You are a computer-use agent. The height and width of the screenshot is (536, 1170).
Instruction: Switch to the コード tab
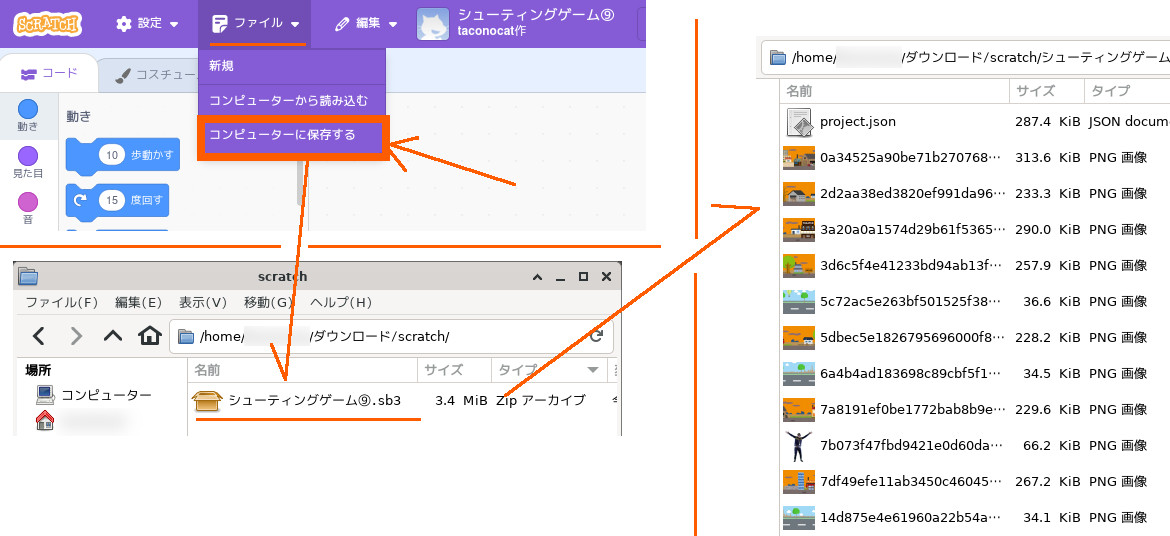tap(49, 73)
